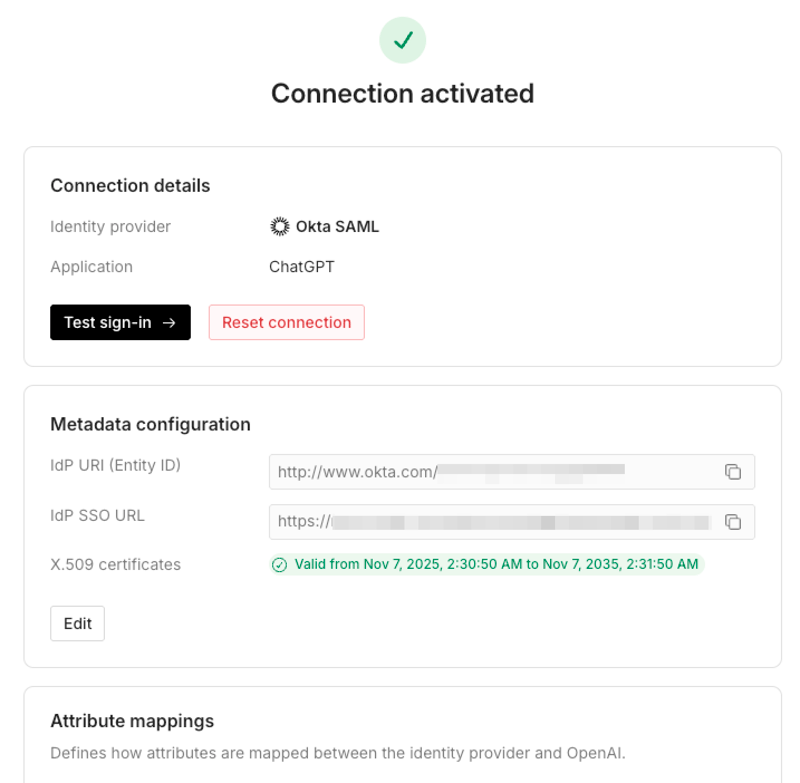This screenshot has height=783, width=800.
Task: Select the Okta SAML provider text
Action: [337, 227]
